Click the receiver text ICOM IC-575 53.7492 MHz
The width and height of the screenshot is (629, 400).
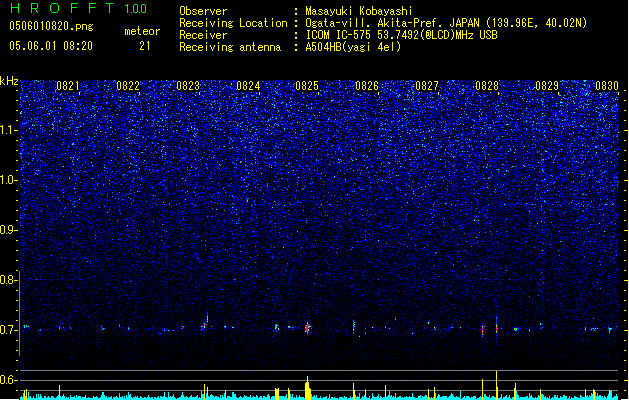(401, 35)
